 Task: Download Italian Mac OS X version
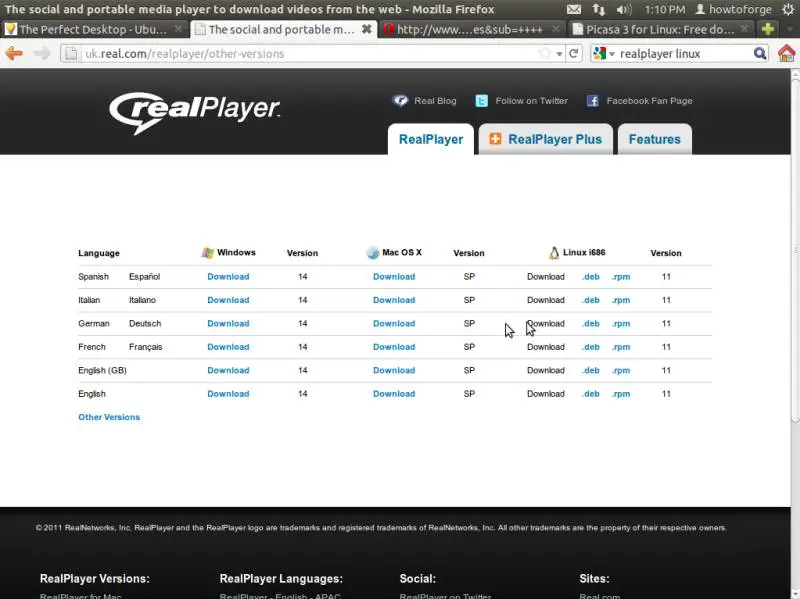(x=394, y=300)
